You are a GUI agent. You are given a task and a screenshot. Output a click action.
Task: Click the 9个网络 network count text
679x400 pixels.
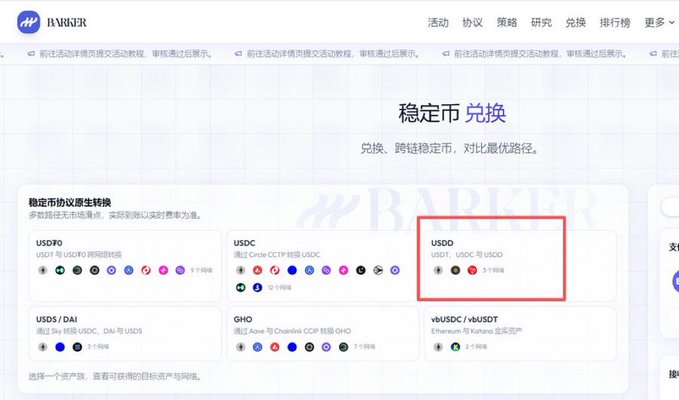point(201,271)
